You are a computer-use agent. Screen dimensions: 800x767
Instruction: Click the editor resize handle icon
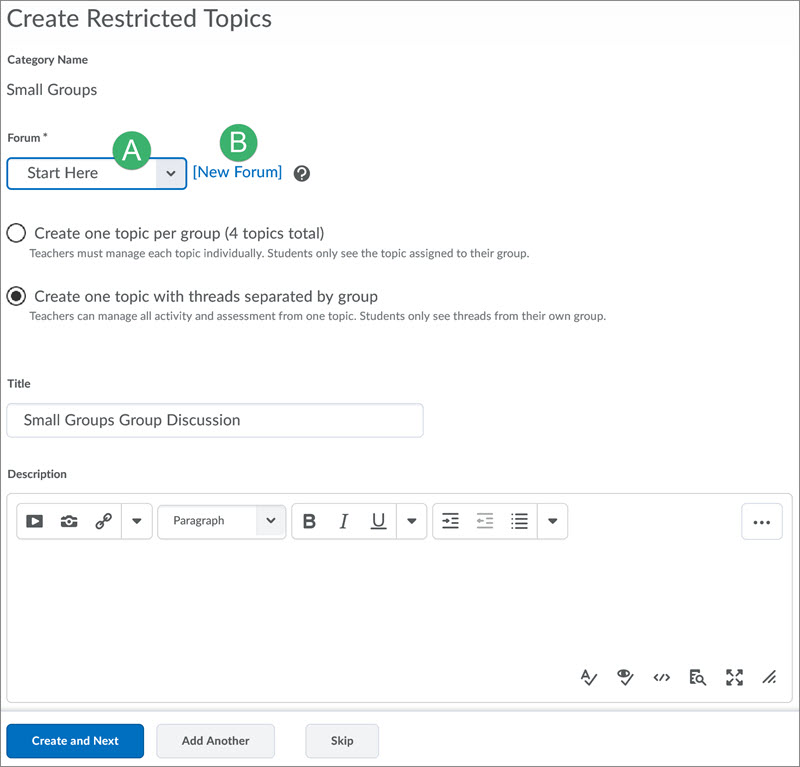tap(770, 678)
